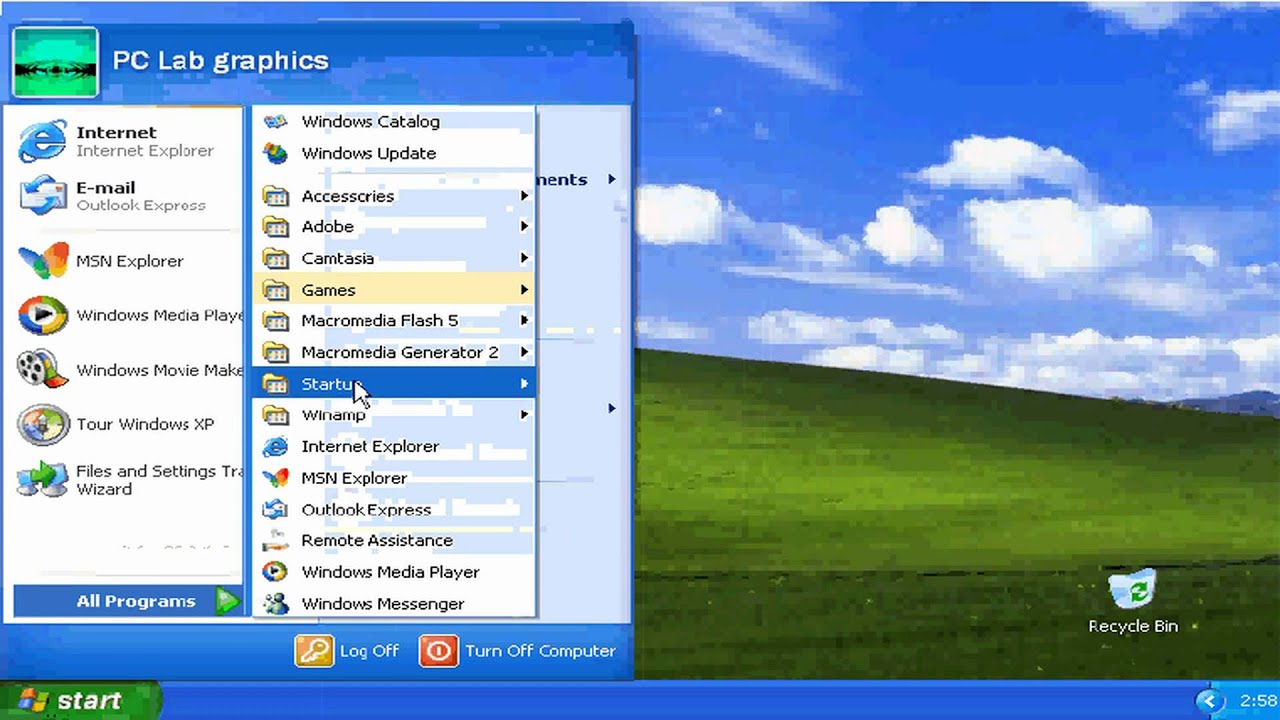
Task: Click Windows Media Player icon in programs list
Action: 275,572
